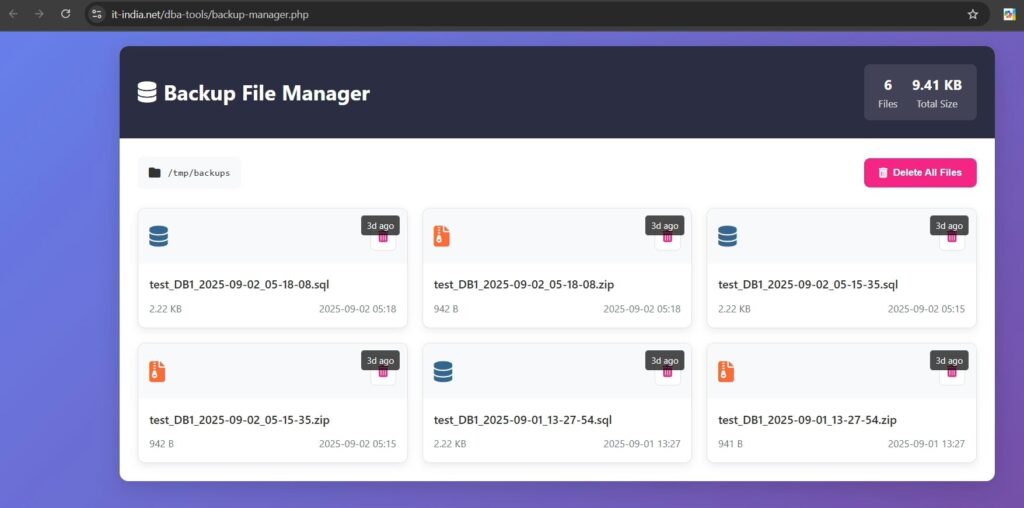Click file name test_DB1_2025-09-02_05-15-35.zip

(x=240, y=420)
